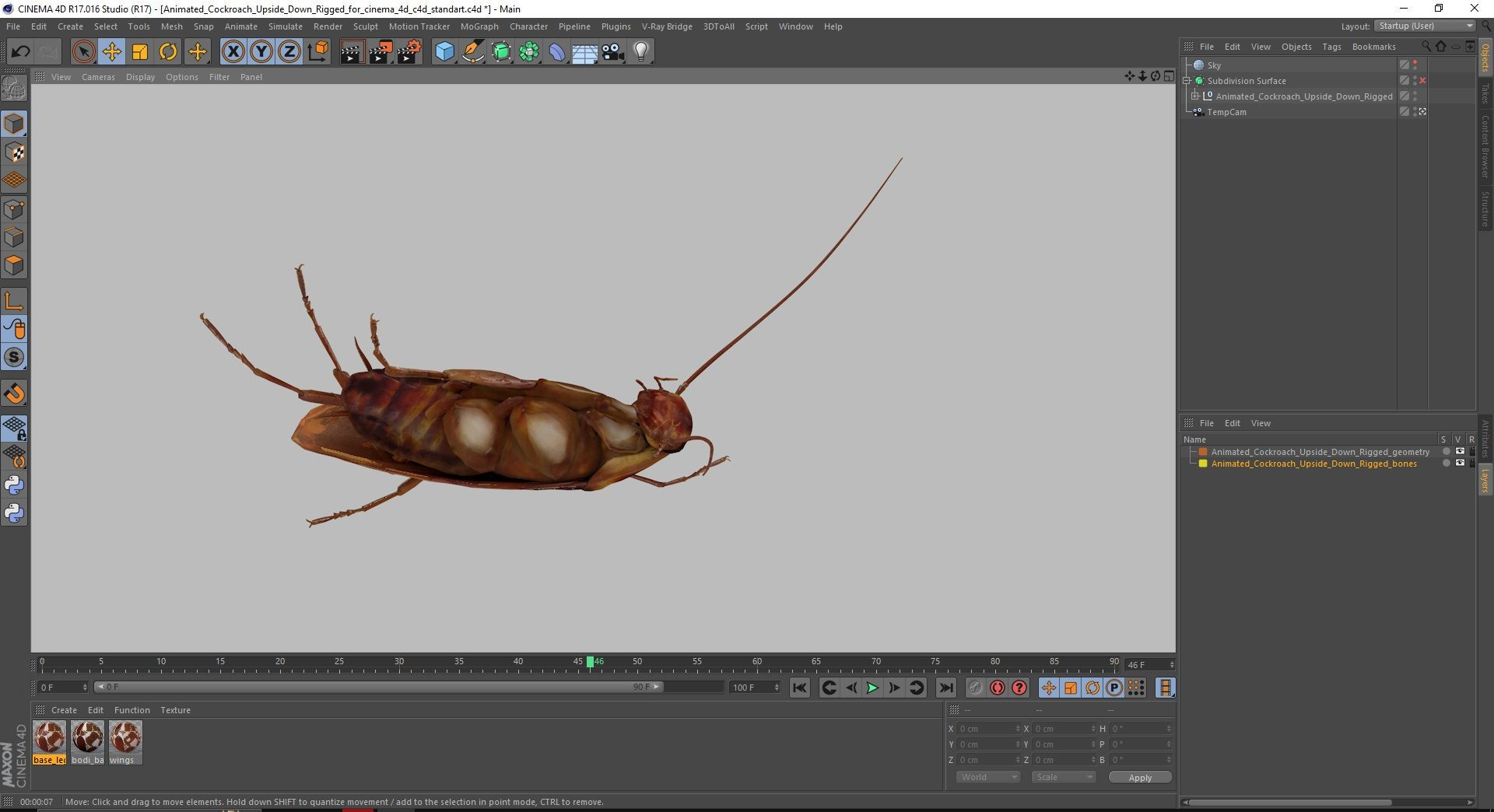Render the active view

pos(352,52)
